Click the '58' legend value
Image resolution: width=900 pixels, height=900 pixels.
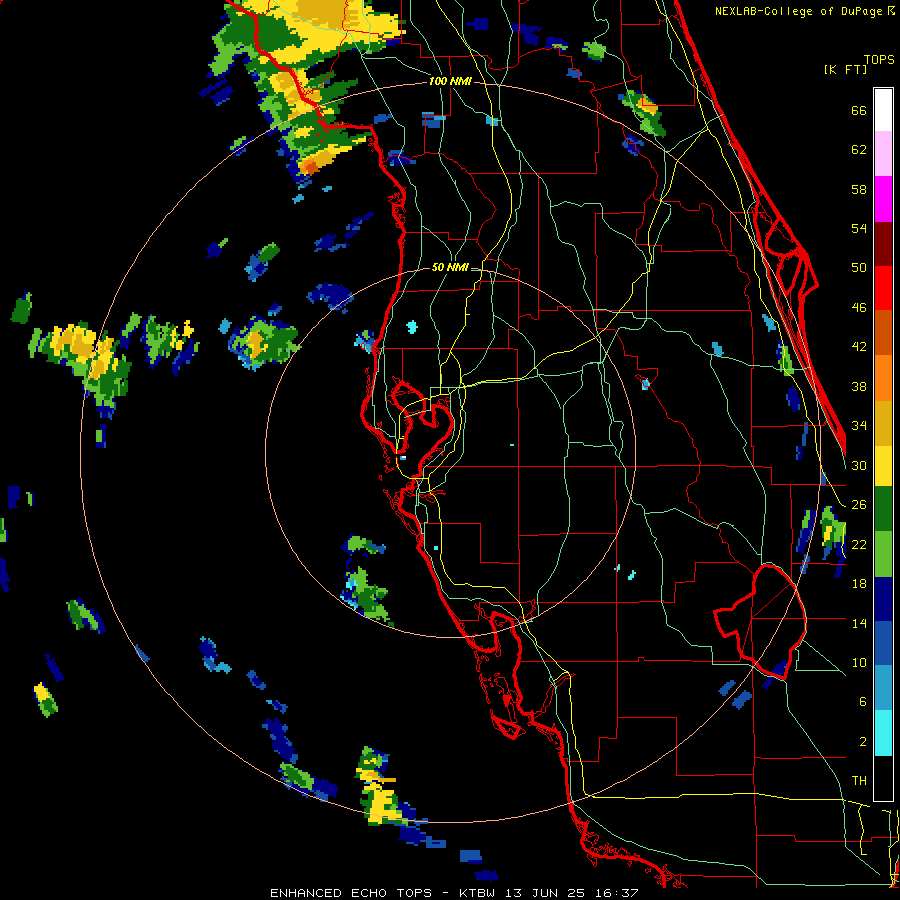pos(859,189)
